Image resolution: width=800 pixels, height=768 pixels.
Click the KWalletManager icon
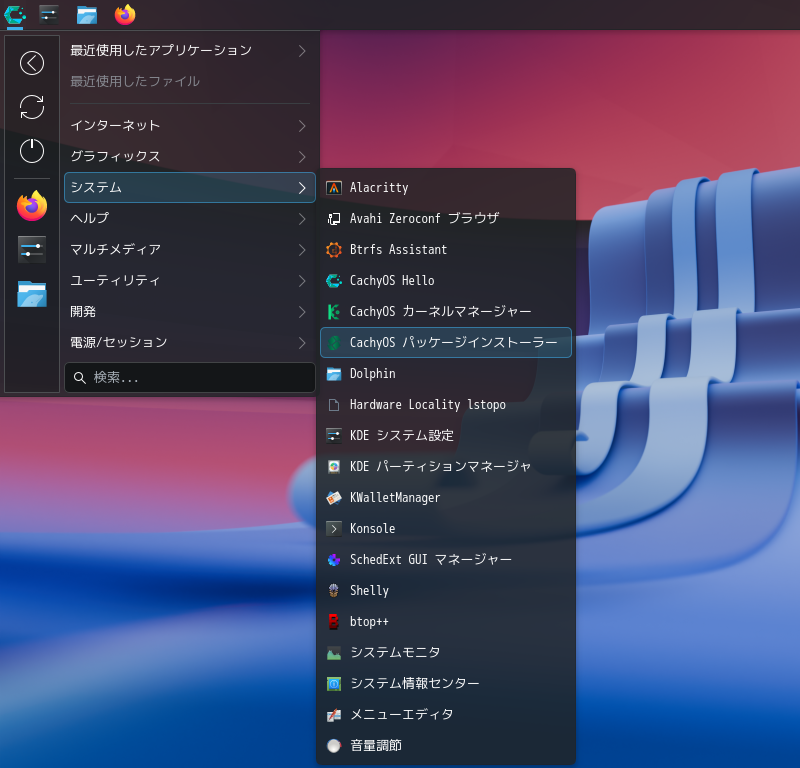click(x=334, y=498)
